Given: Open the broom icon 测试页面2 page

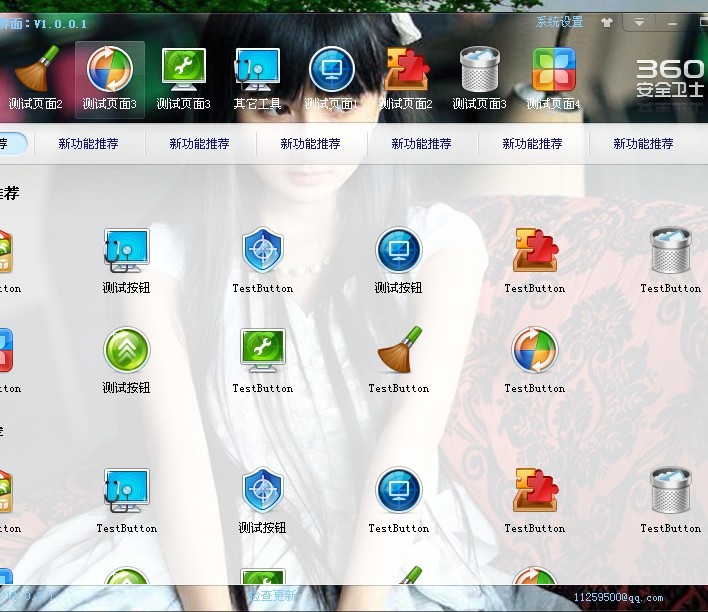Looking at the screenshot, I should [x=34, y=79].
